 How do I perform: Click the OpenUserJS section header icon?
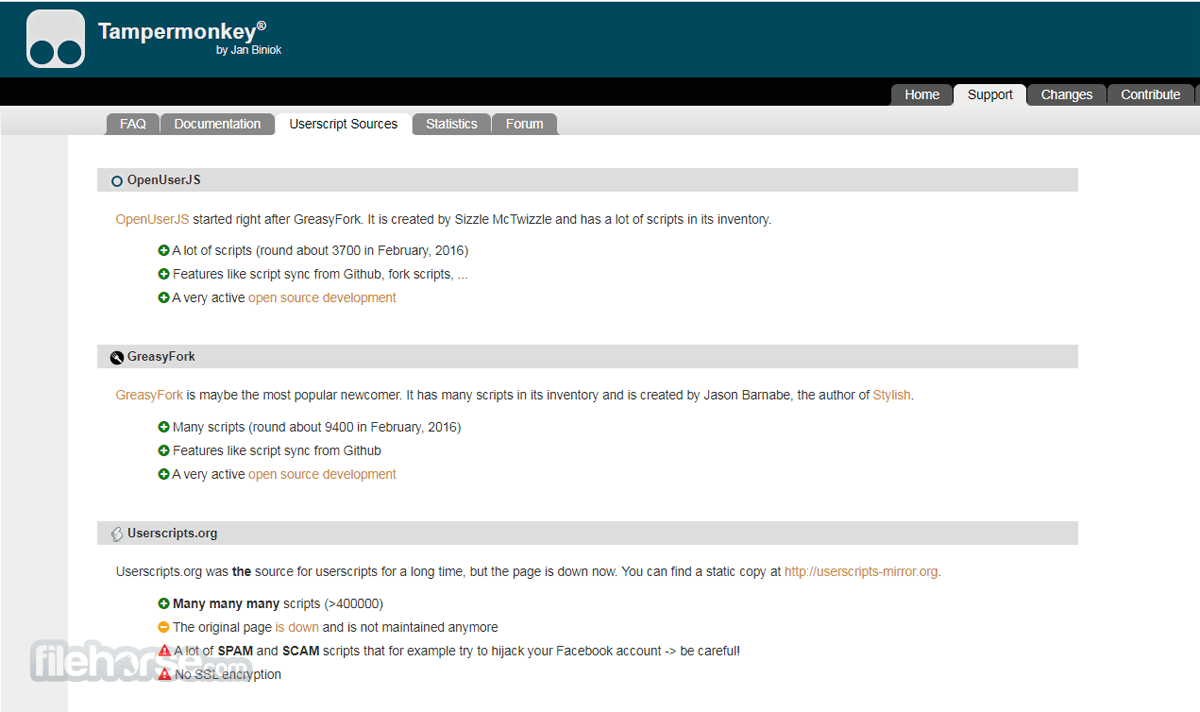coord(117,181)
